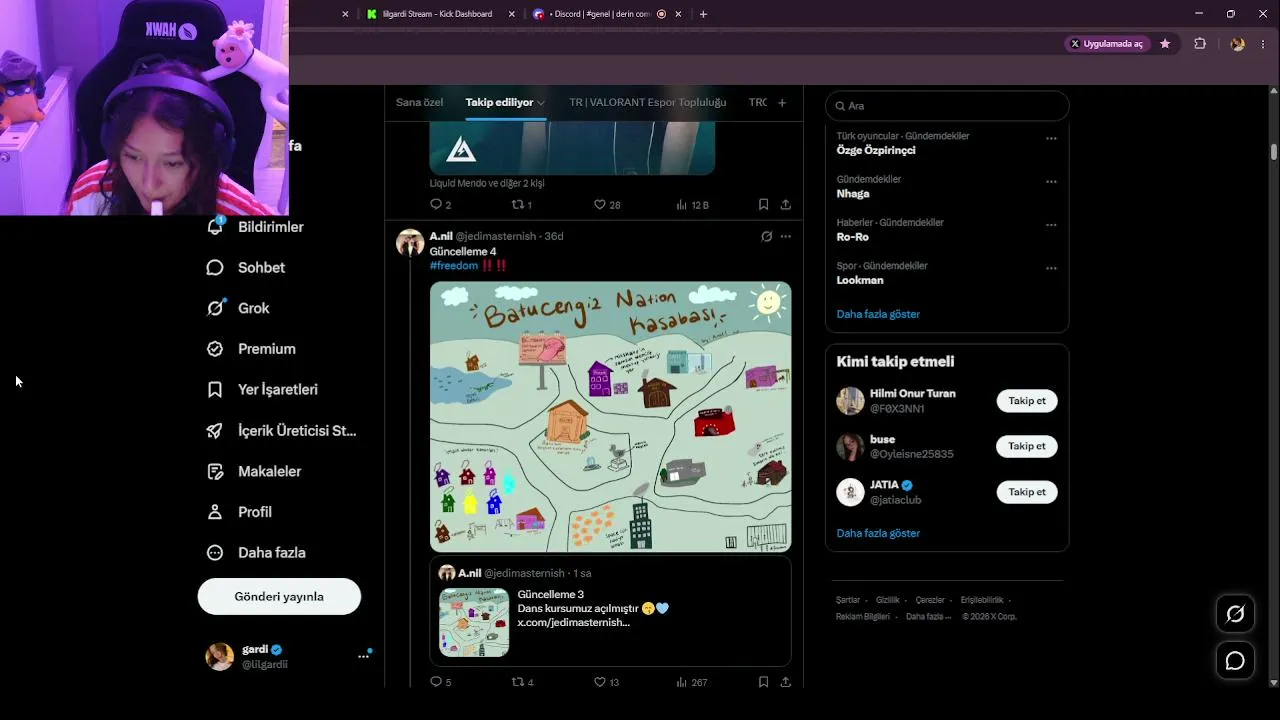Bookmark the post with 12 B views
Viewport: 1280px width, 720px height.
click(x=763, y=204)
